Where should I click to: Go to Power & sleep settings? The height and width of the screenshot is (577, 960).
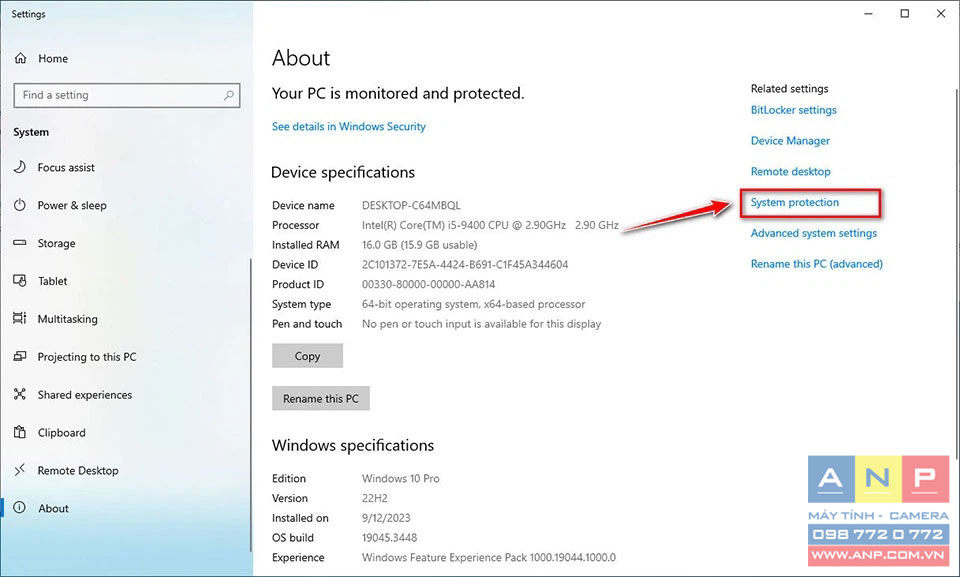click(x=72, y=205)
